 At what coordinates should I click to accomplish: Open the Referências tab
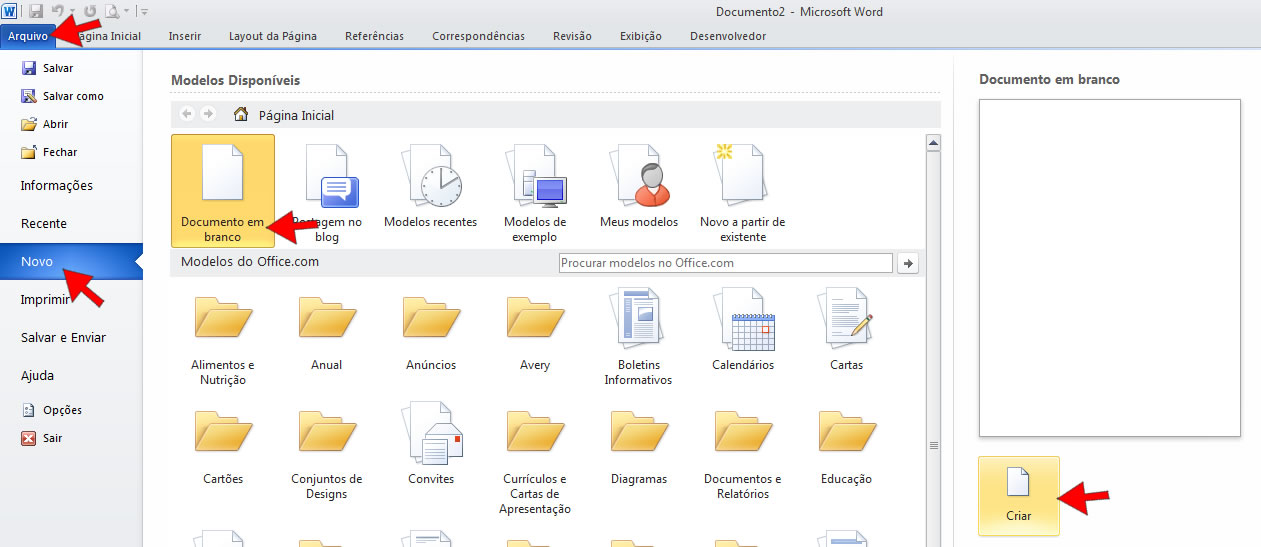point(374,36)
